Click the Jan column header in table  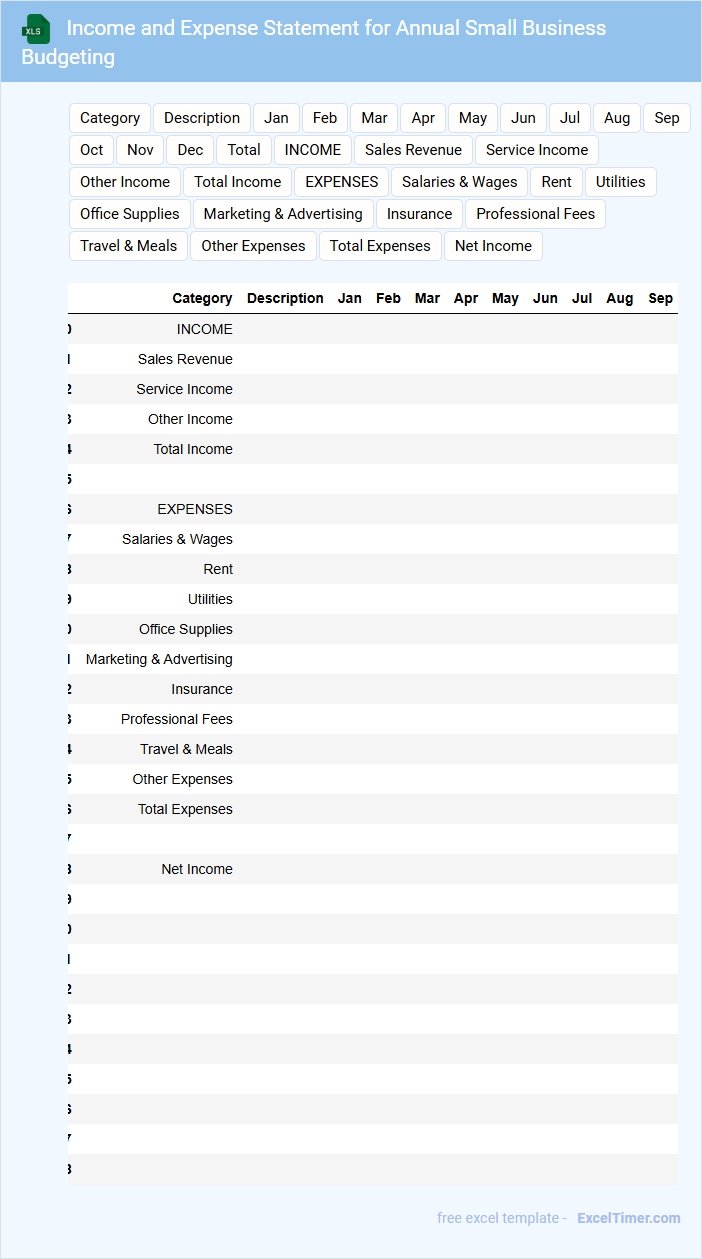[x=350, y=298]
